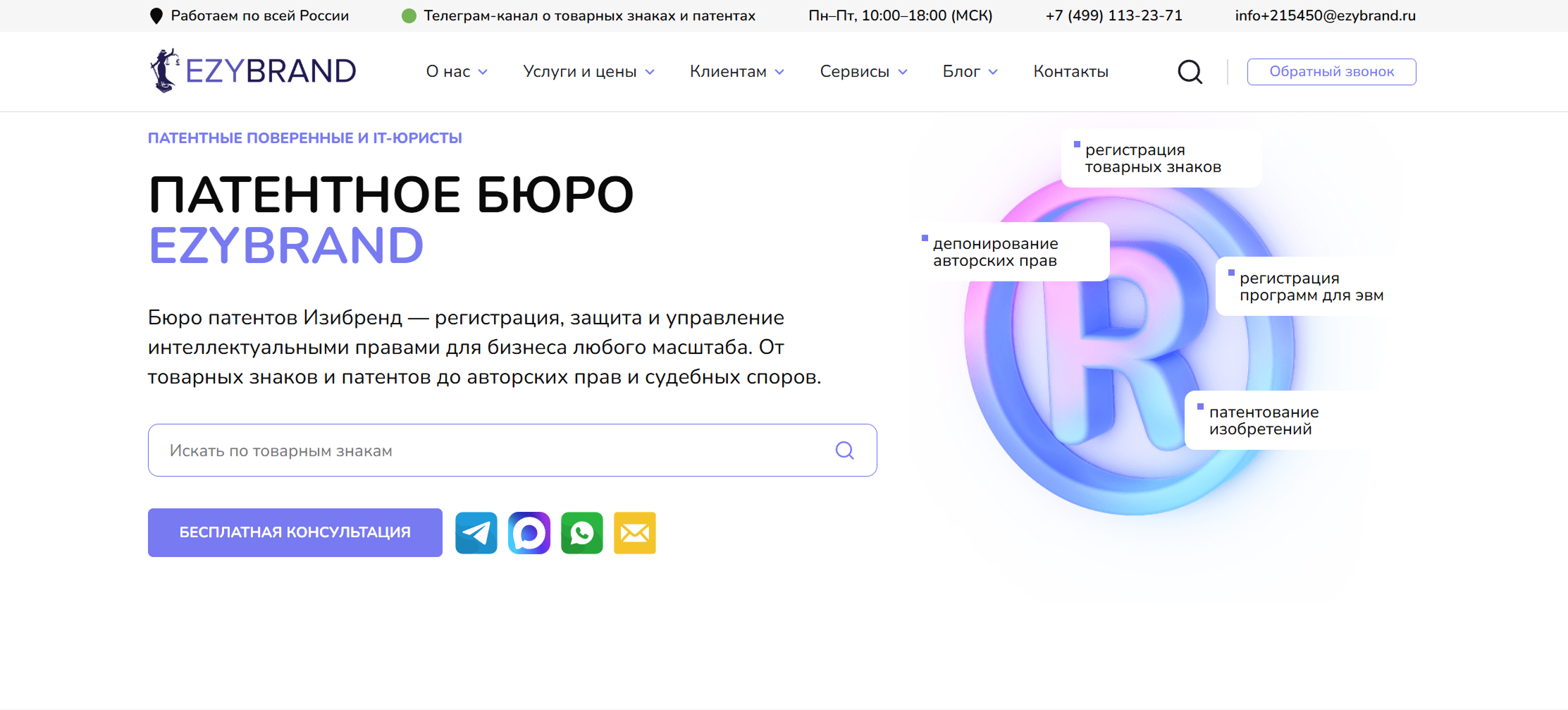Click the ПАТЕНТНОЕ БЮРО heading

(391, 195)
